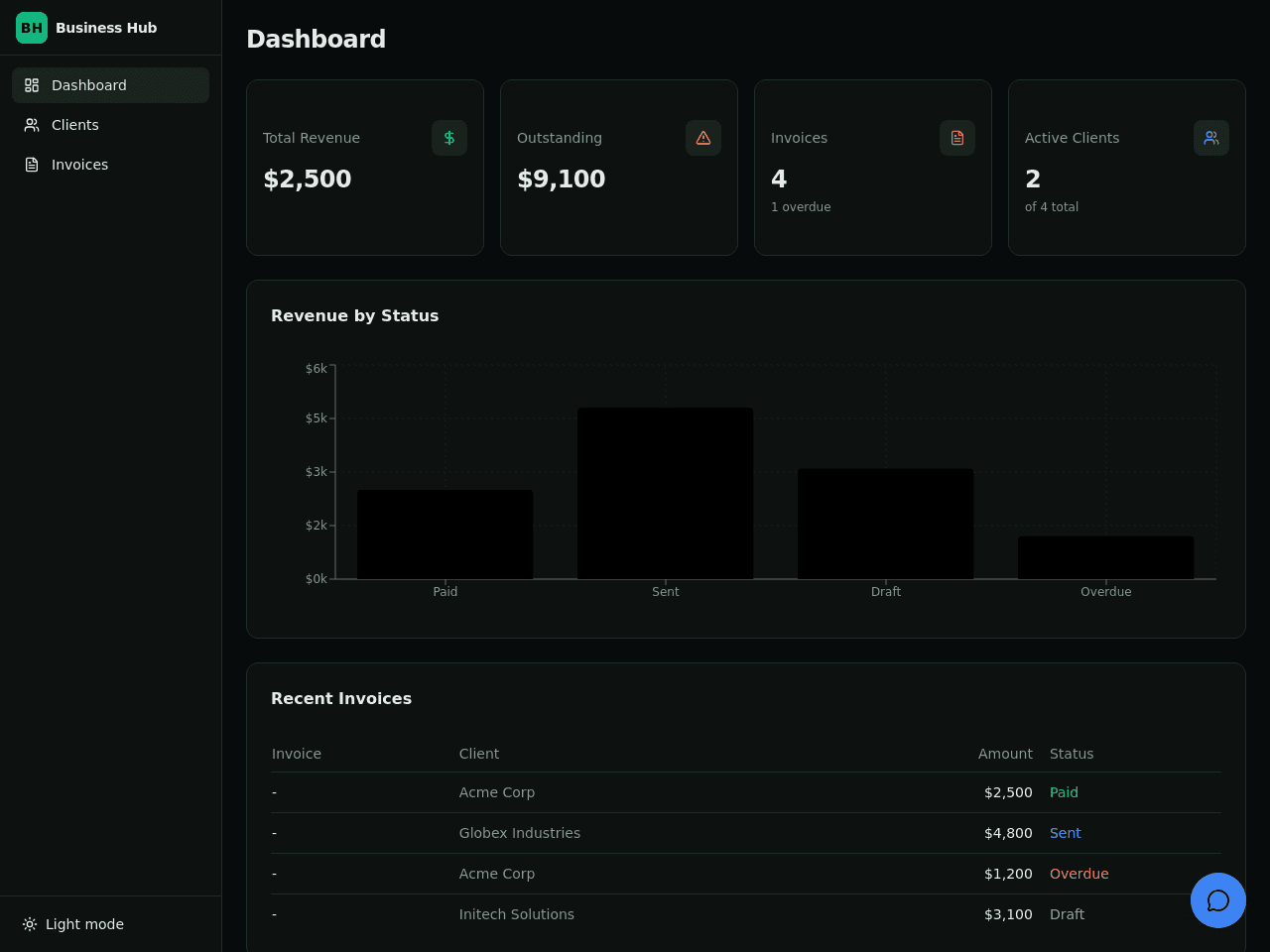Click the Total Revenue card label
Image resolution: width=1270 pixels, height=952 pixels.
tap(312, 138)
